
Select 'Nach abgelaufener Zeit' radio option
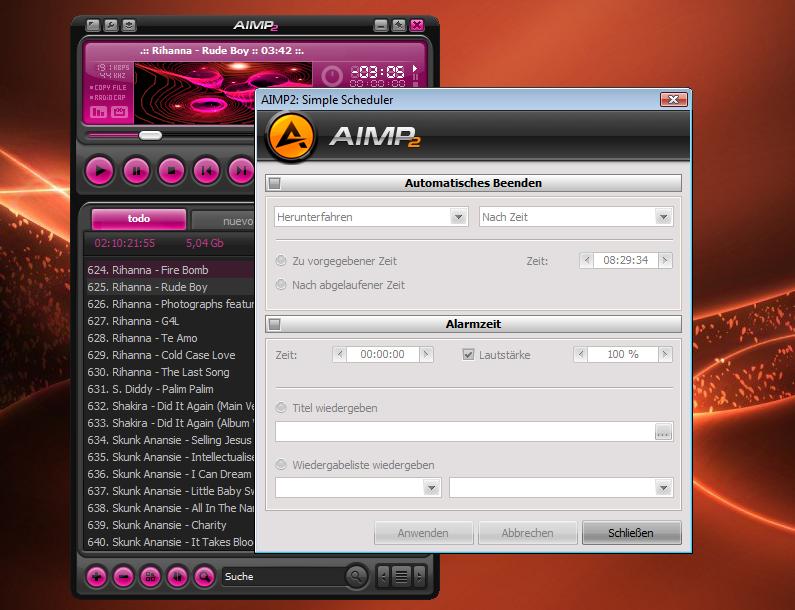[x=280, y=285]
